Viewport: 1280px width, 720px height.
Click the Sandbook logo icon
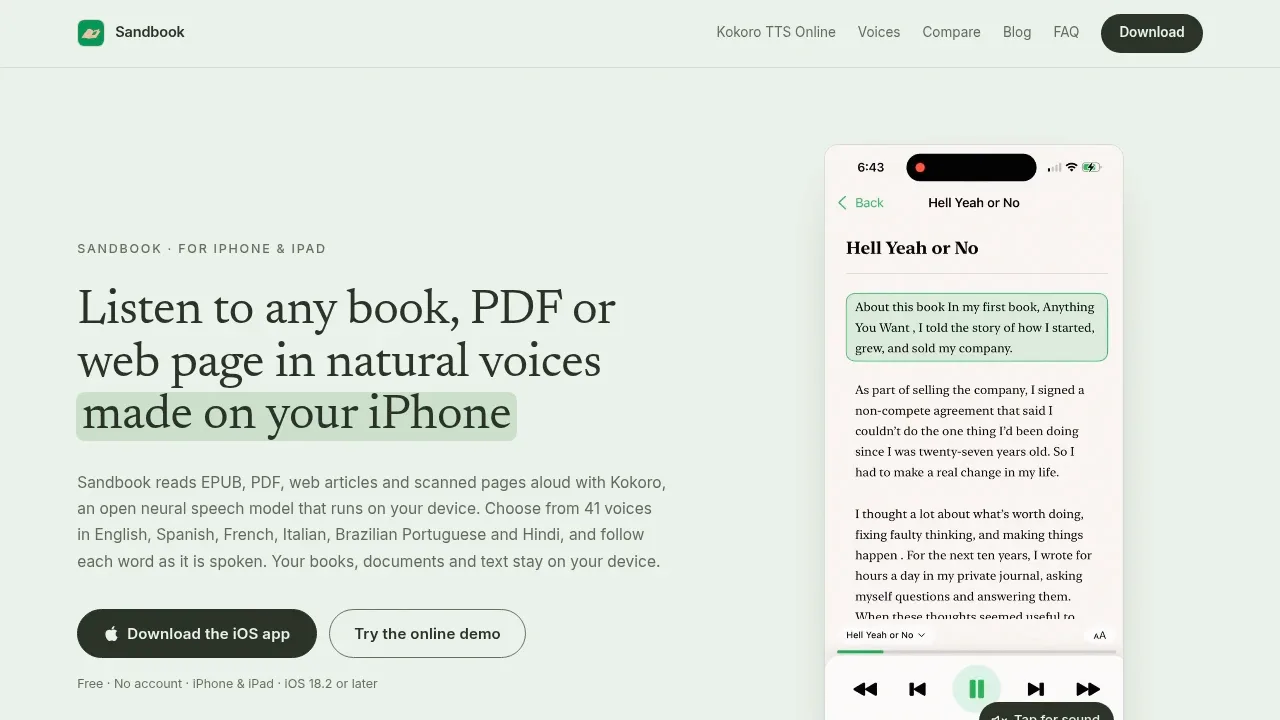point(91,33)
